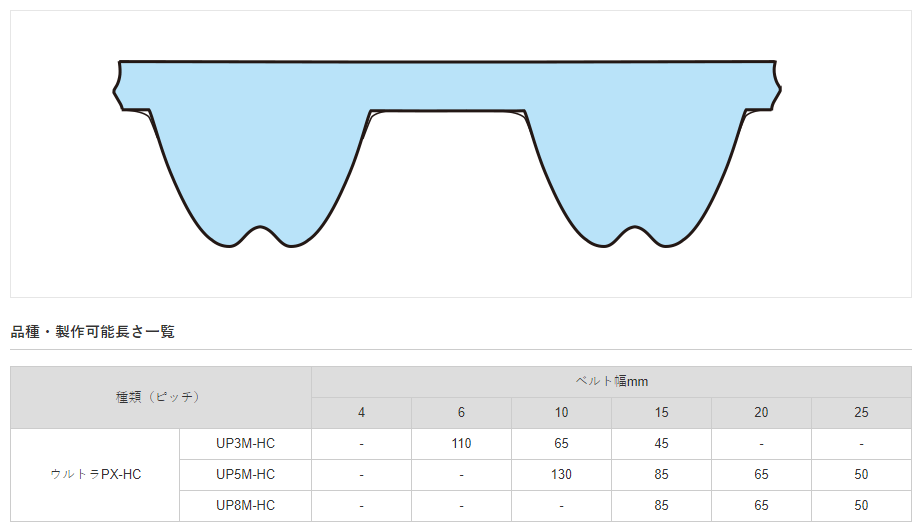Viewport: 919px width, 524px height.
Task: Click the 130 value cell
Action: (x=561, y=474)
